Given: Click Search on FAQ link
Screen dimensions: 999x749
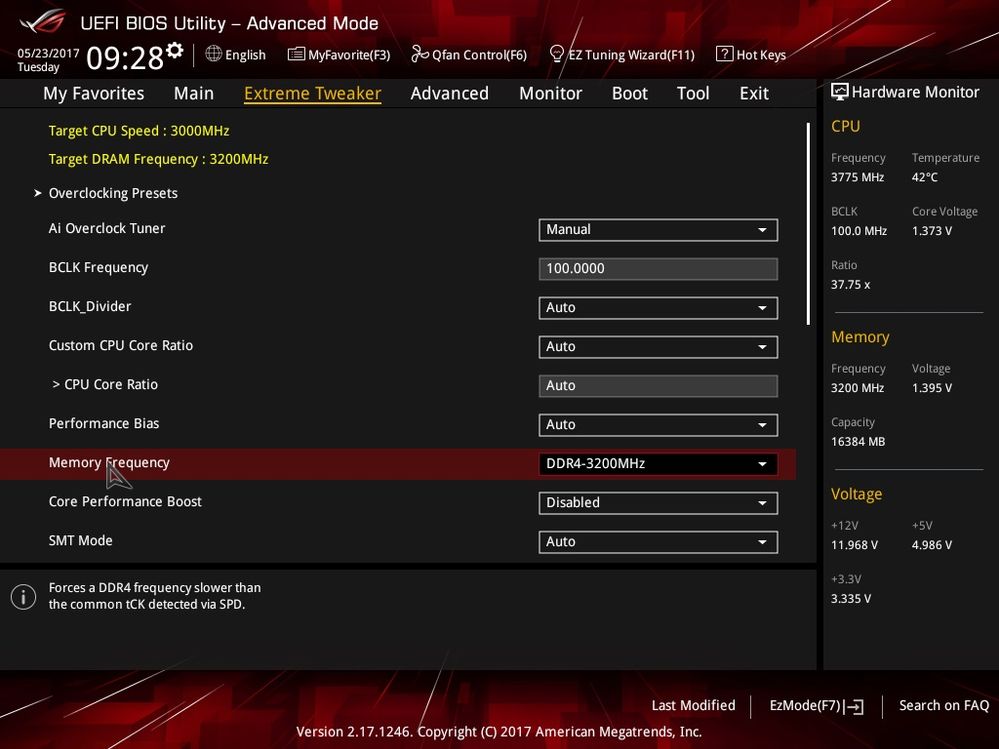Looking at the screenshot, I should pyautogui.click(x=944, y=706).
